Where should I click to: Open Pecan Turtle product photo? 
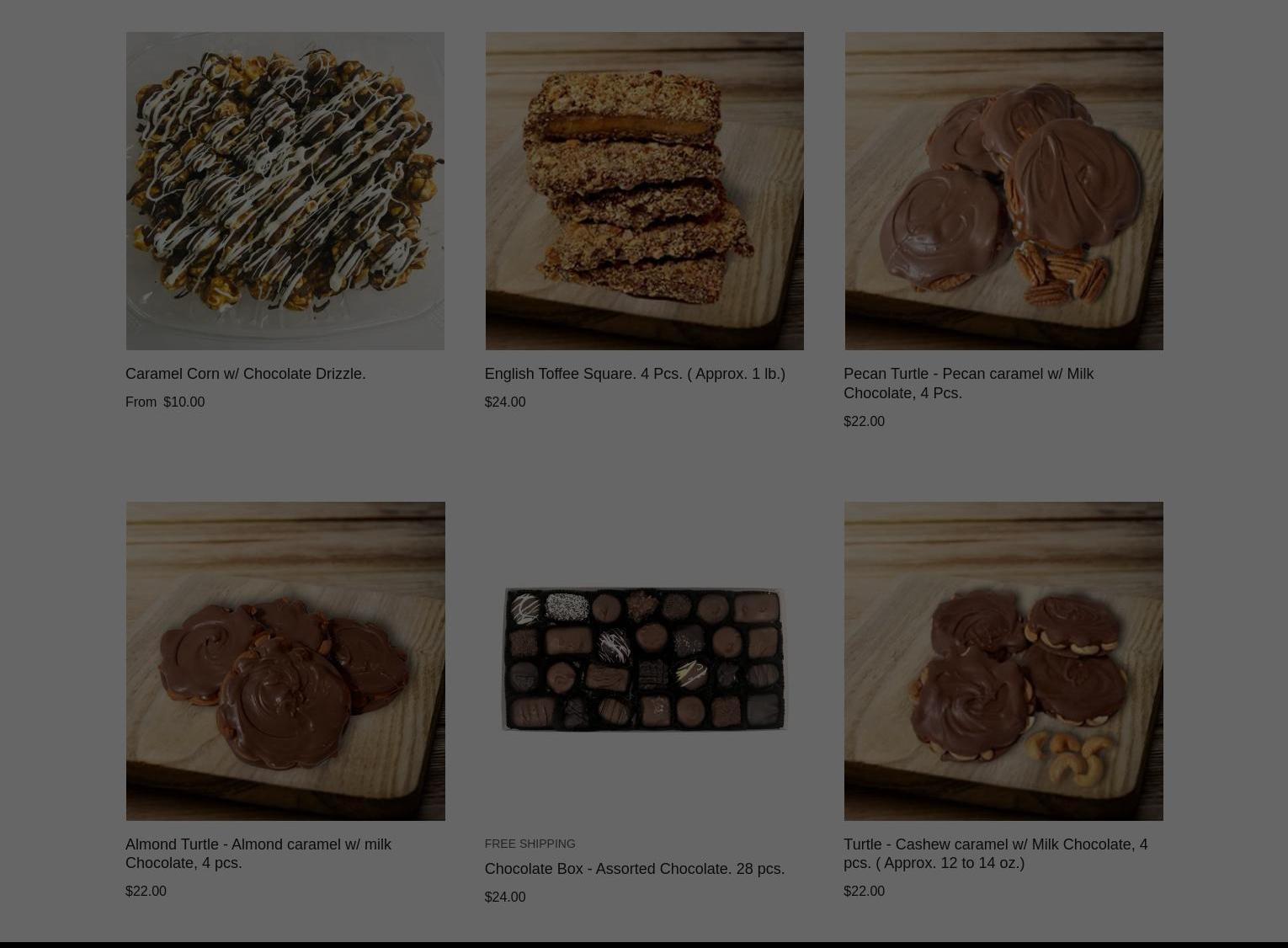tap(1003, 191)
